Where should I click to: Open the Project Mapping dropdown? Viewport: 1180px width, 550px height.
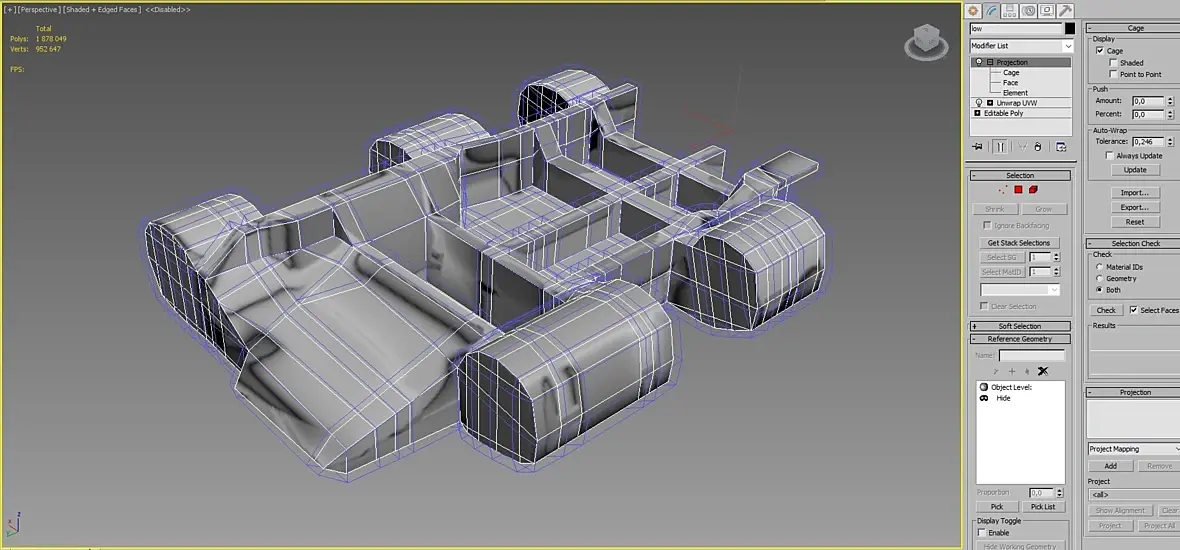(x=1134, y=448)
